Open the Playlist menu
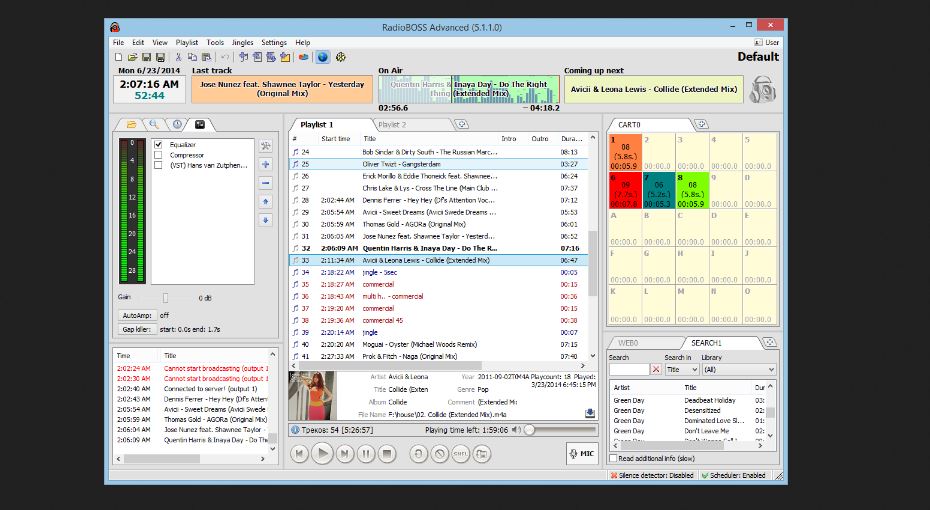 tap(187, 43)
